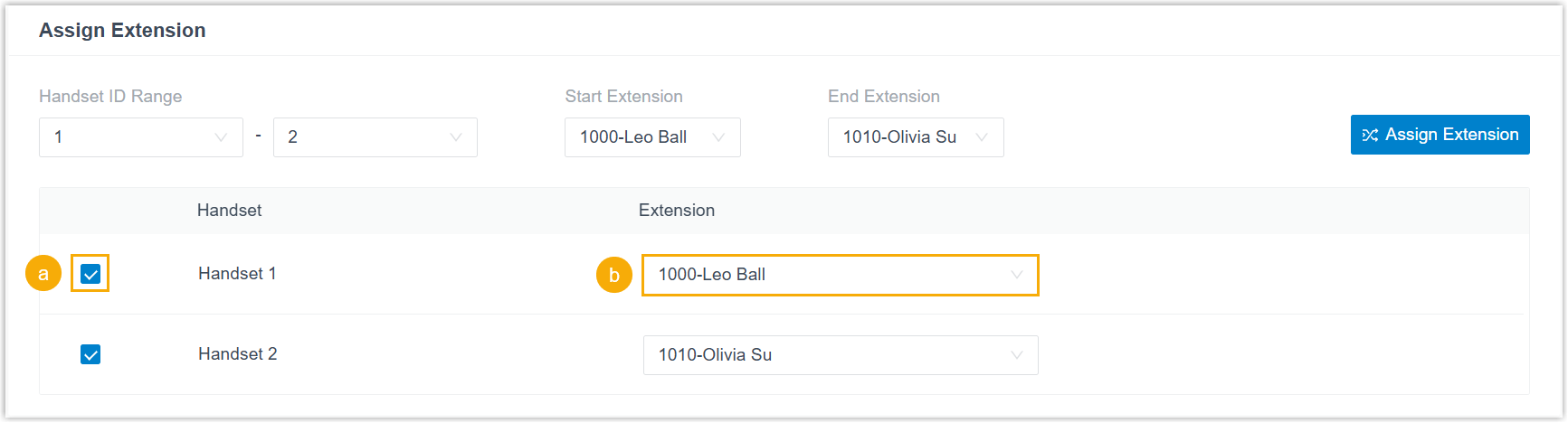
Task: Click the Handset ID Range field label
Action: click(x=110, y=97)
